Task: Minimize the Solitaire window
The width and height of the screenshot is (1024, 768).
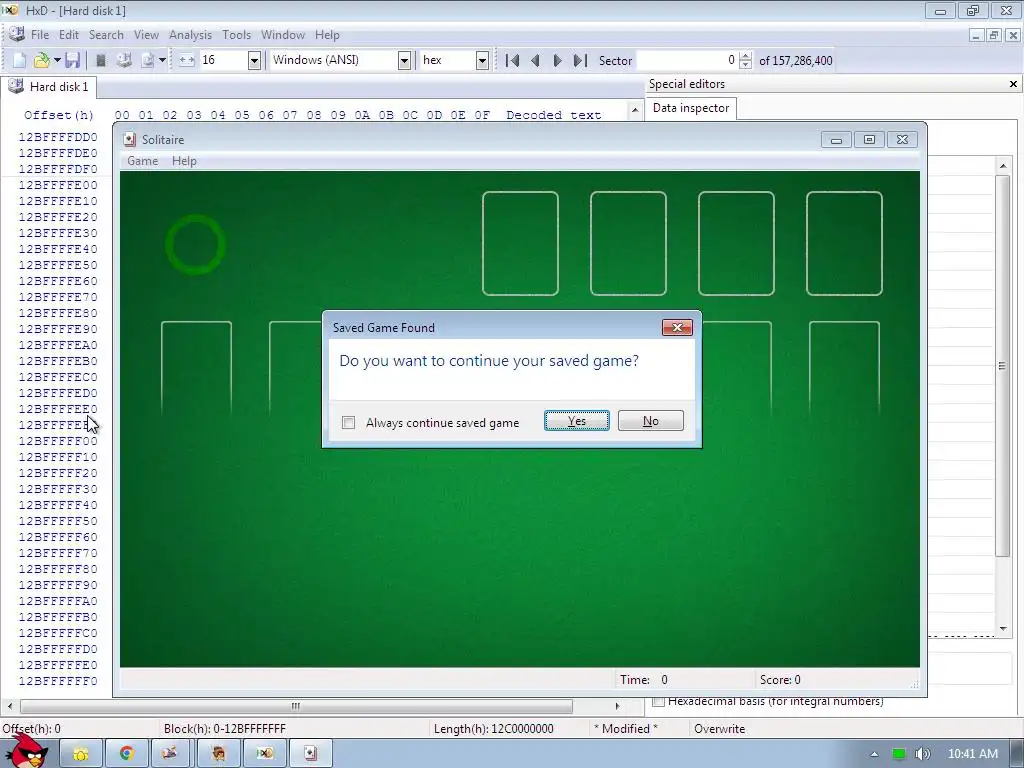Action: tap(836, 139)
